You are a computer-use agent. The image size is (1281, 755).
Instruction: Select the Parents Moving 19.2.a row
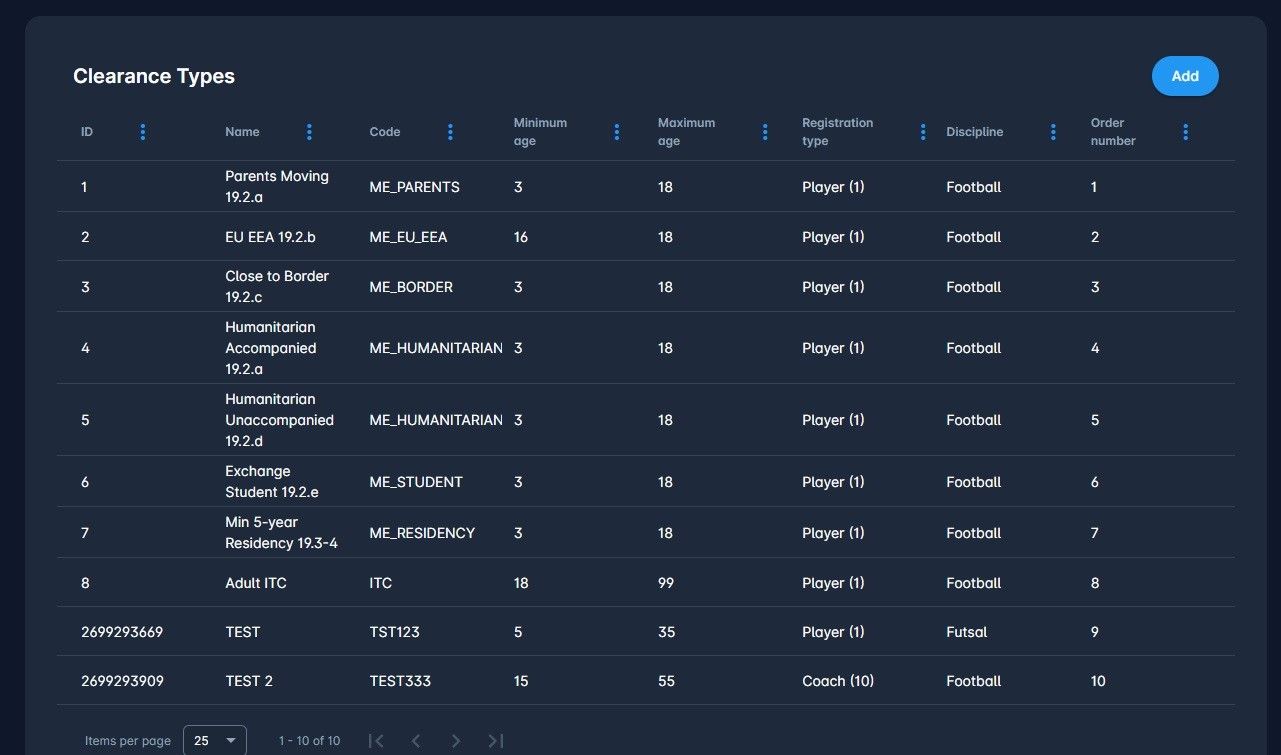click(277, 187)
